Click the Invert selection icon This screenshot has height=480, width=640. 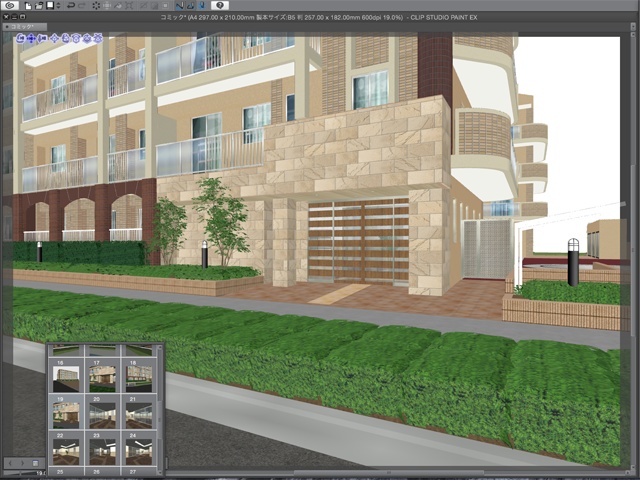tap(154, 5)
